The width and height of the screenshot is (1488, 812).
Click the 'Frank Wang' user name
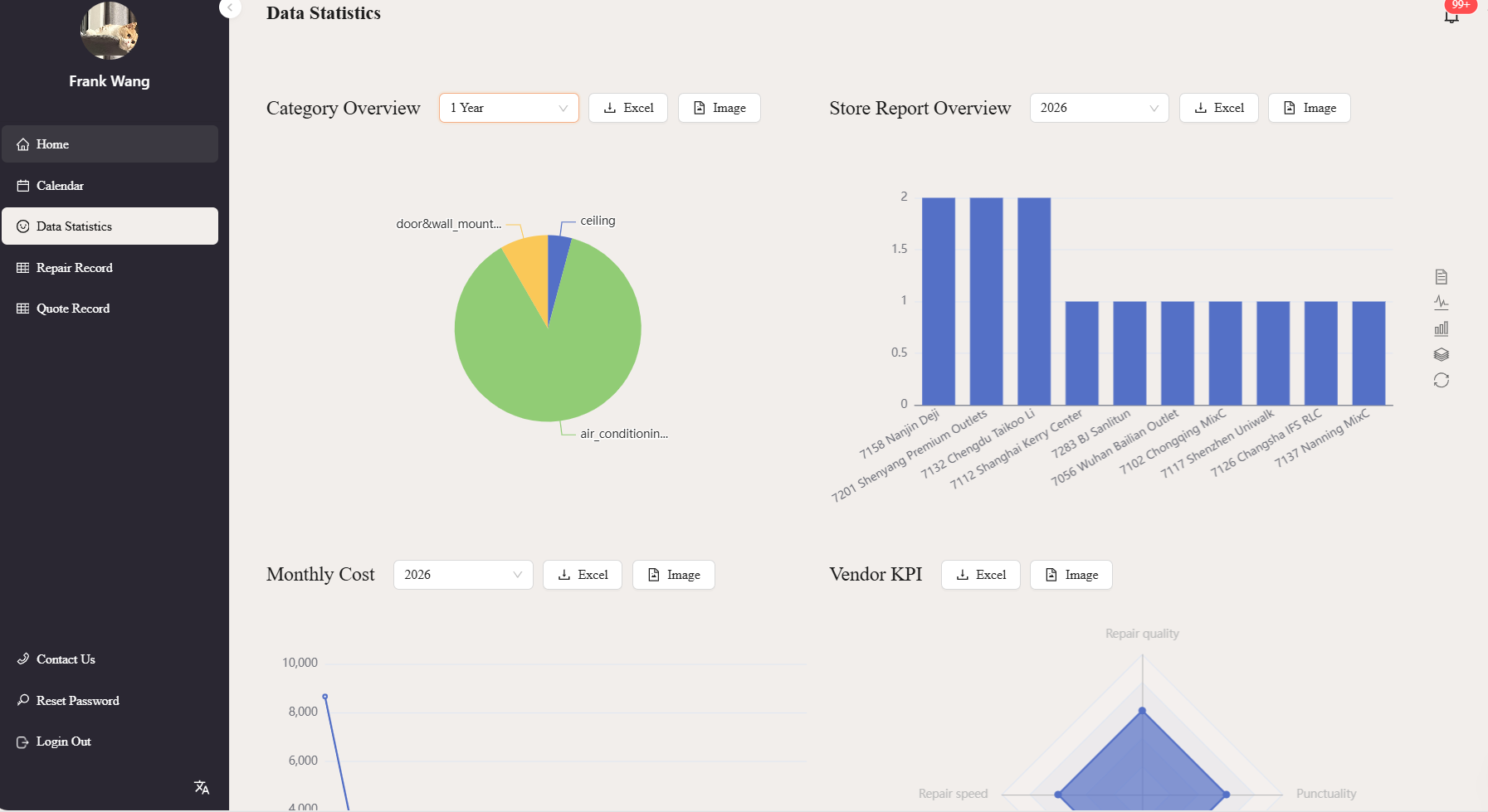[x=110, y=81]
